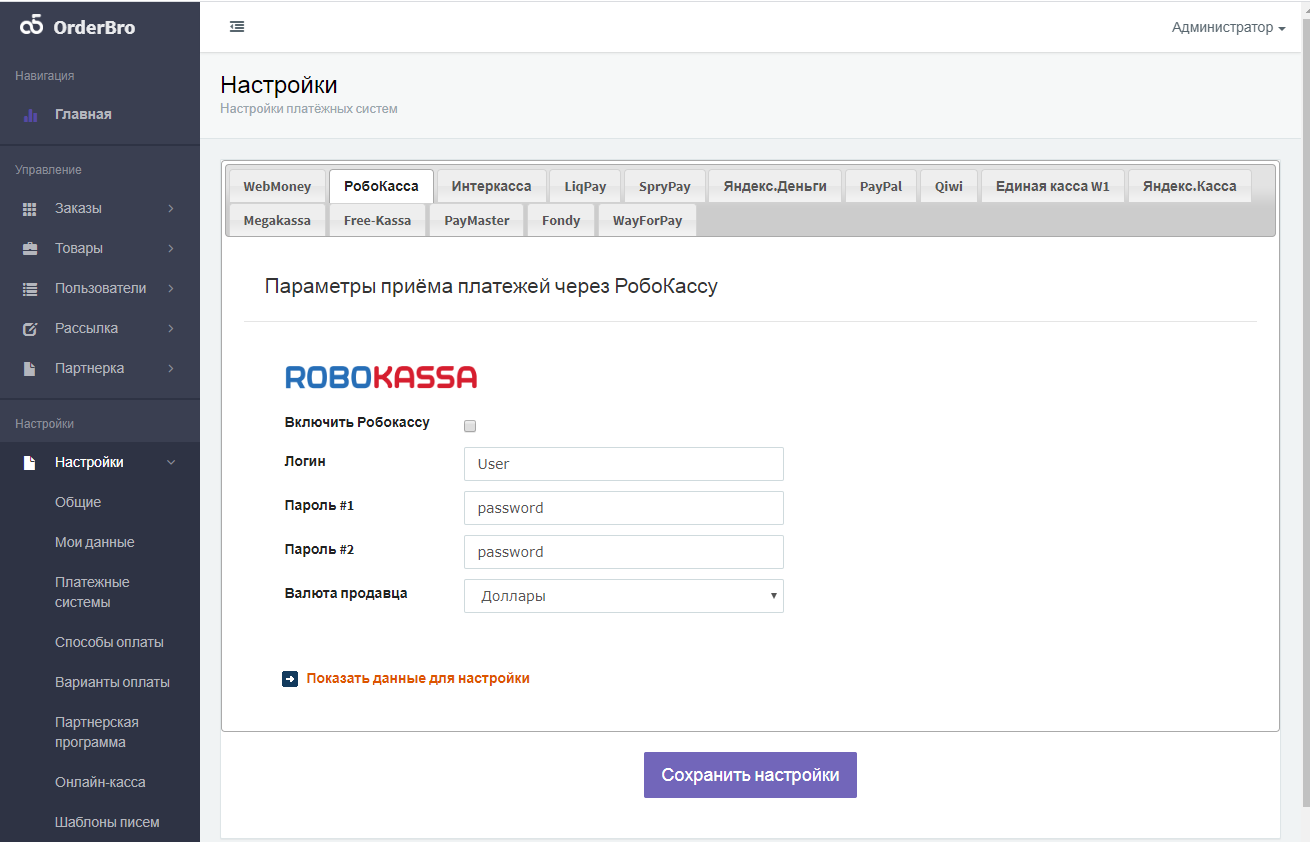Screen dimensions: 1310x842
Task: Click the Пароль #1 input field
Action: (x=624, y=508)
